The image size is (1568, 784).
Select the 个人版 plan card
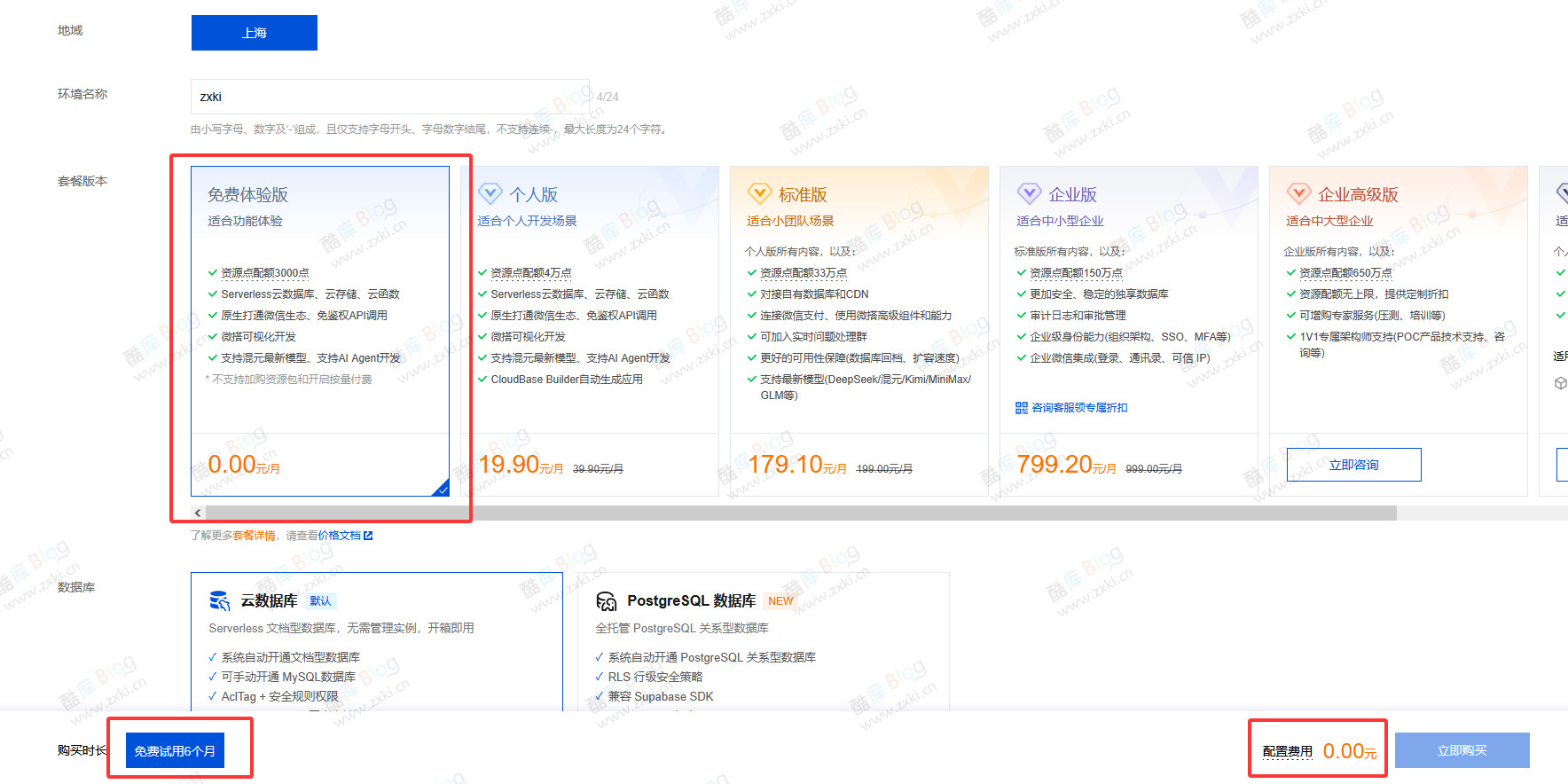tap(590, 331)
